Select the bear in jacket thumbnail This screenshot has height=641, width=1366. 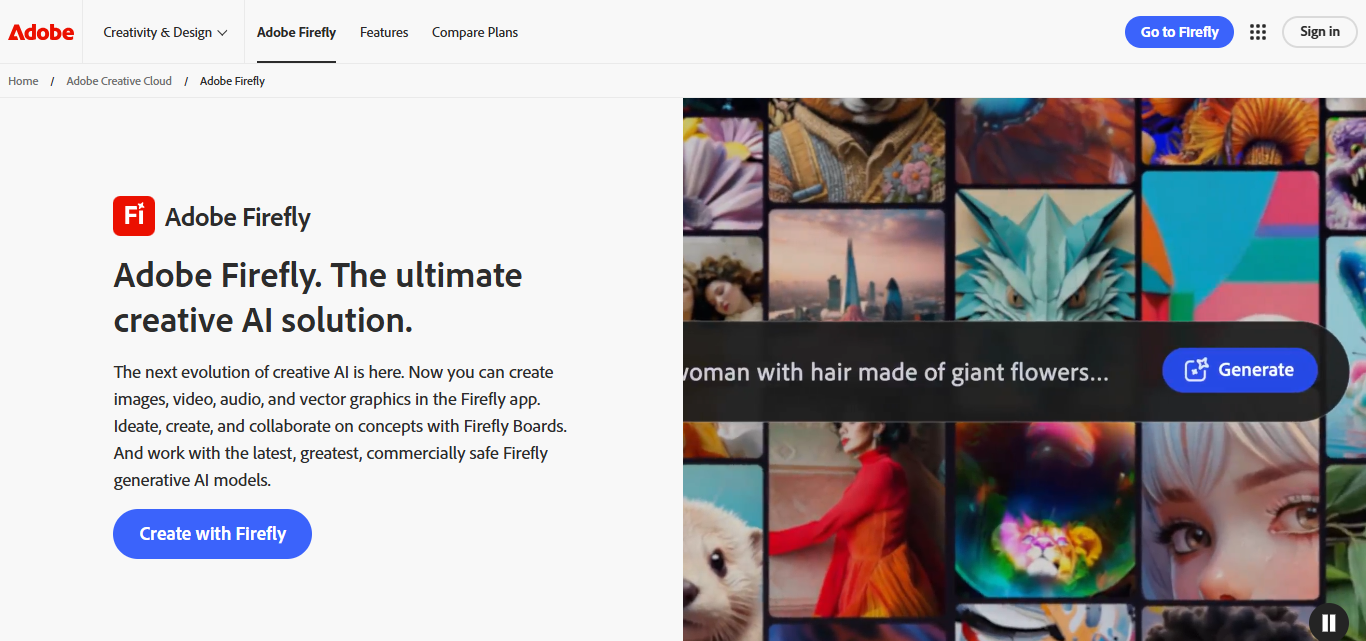(856, 148)
